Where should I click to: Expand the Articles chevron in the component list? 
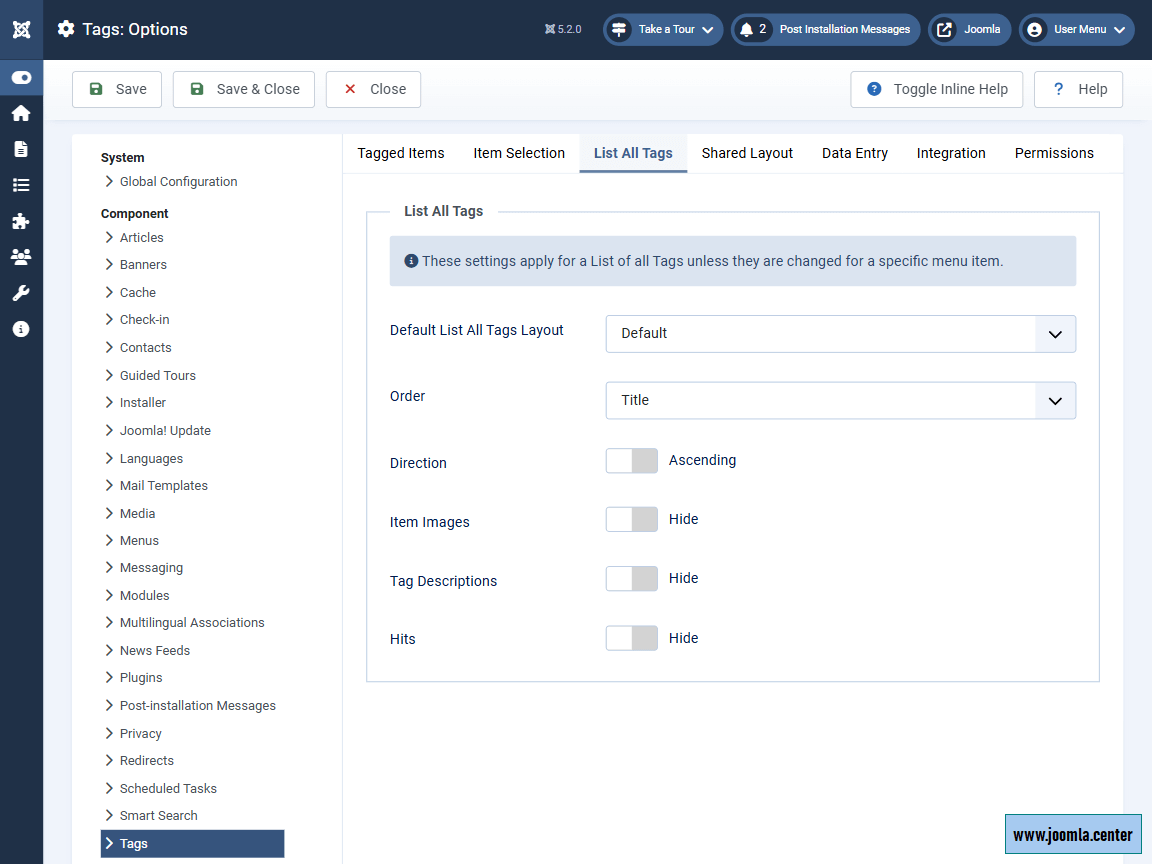(109, 237)
